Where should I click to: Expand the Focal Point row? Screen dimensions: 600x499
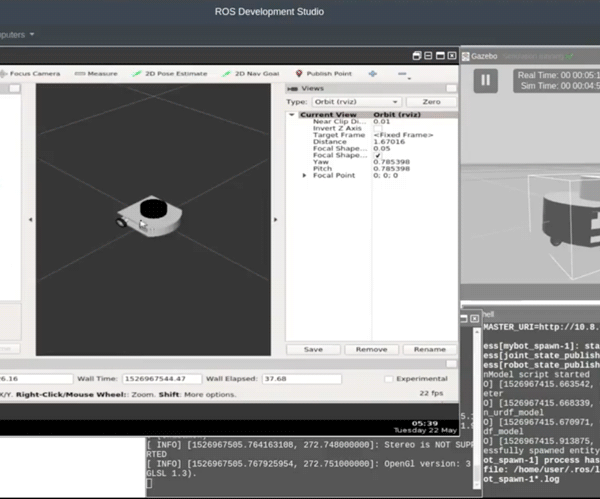tap(304, 175)
